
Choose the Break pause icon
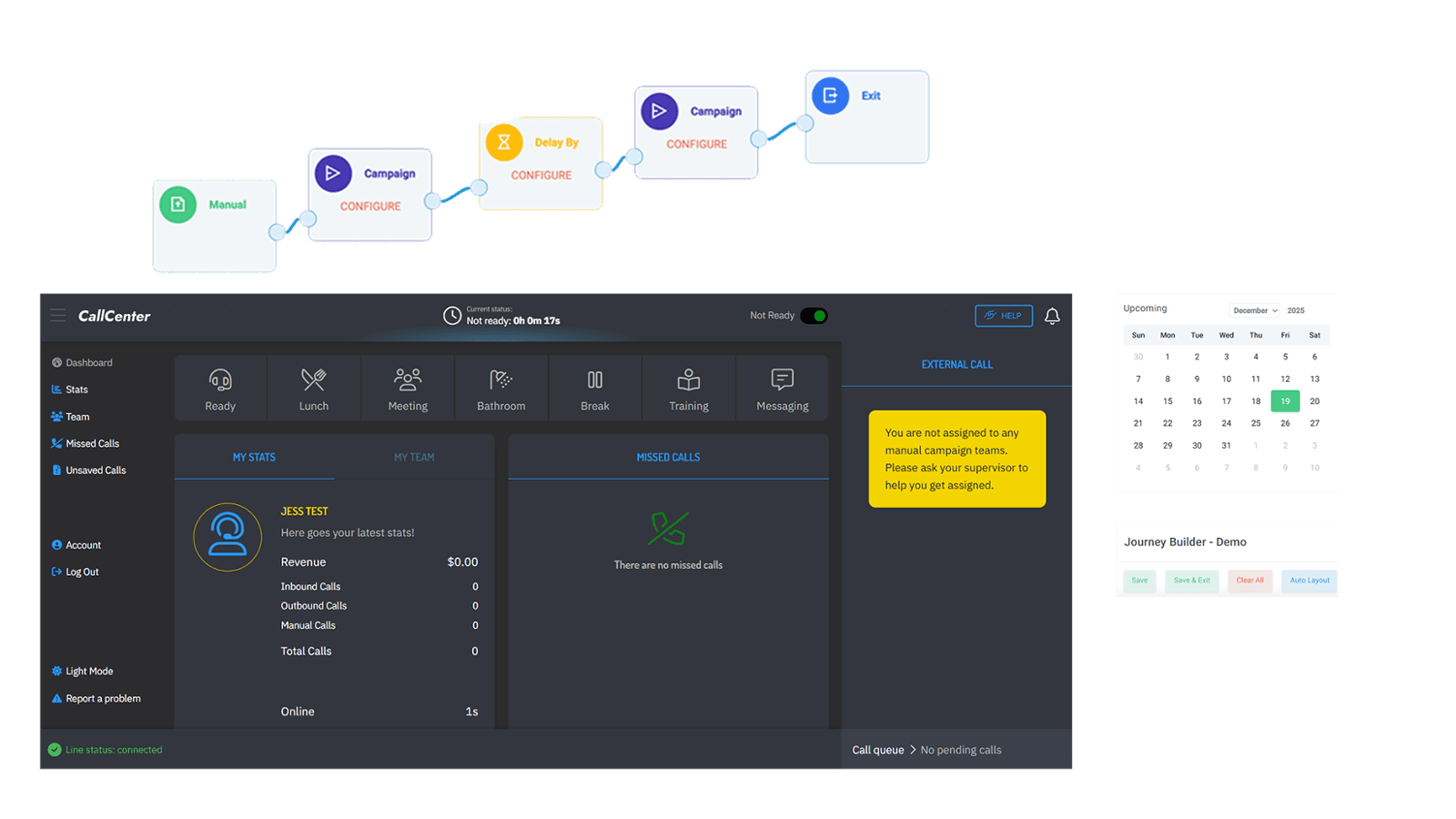(x=595, y=379)
